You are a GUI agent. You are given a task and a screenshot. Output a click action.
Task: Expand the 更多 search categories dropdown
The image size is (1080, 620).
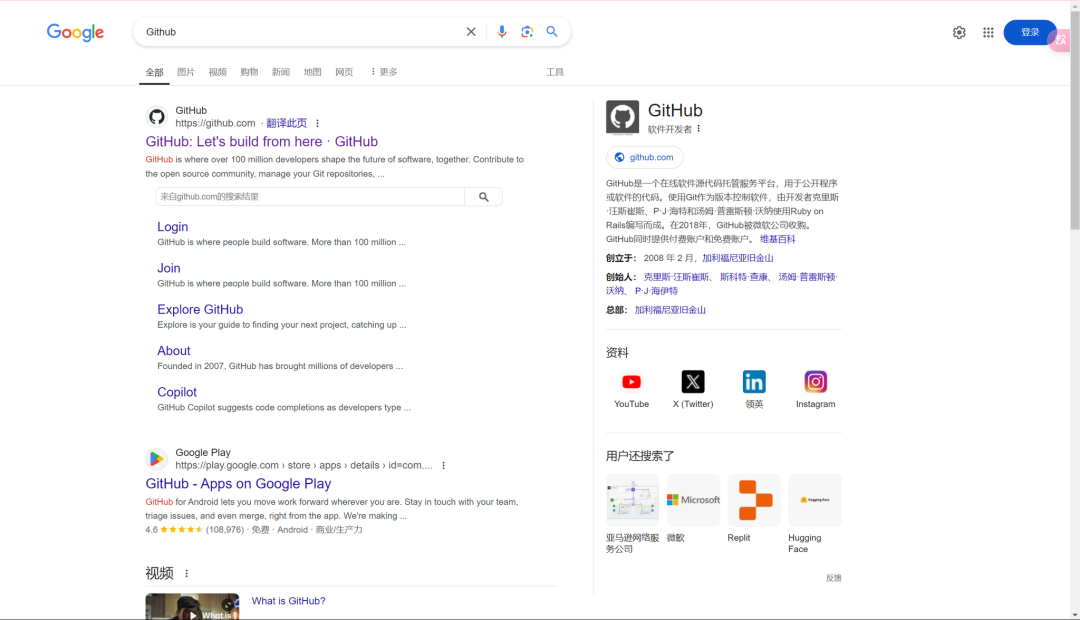pos(383,71)
